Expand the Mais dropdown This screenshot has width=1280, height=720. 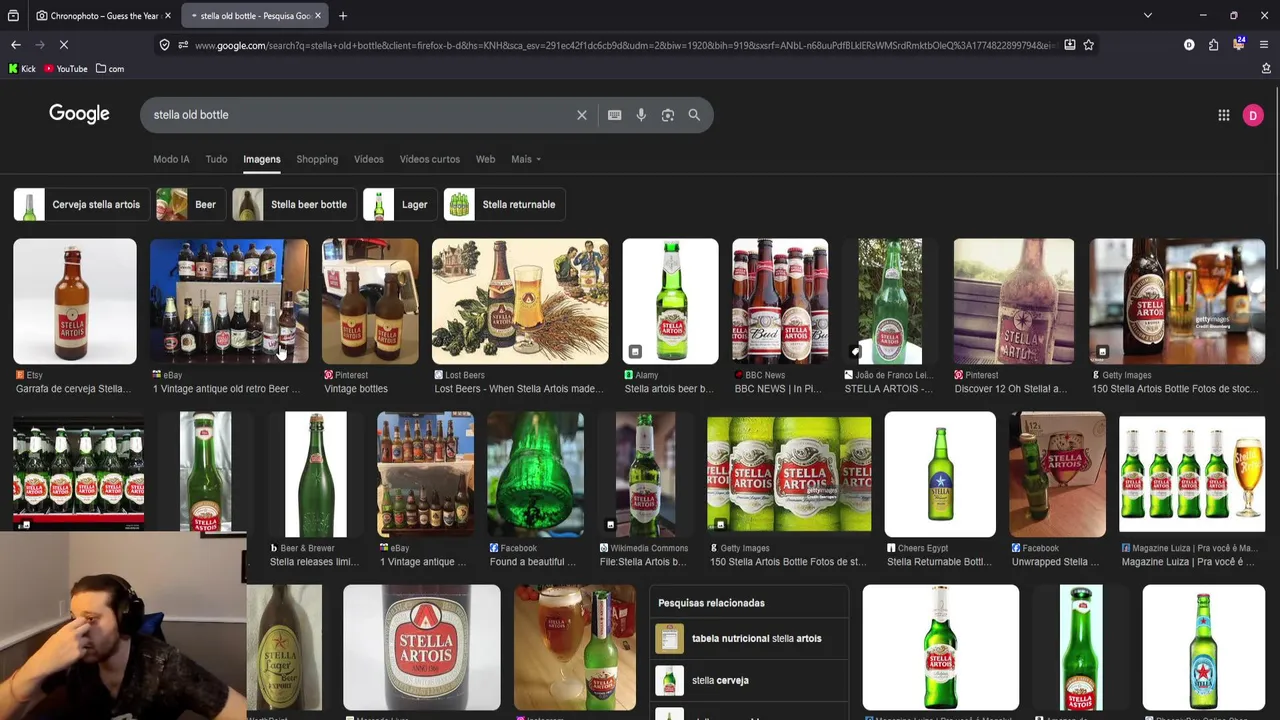click(526, 159)
